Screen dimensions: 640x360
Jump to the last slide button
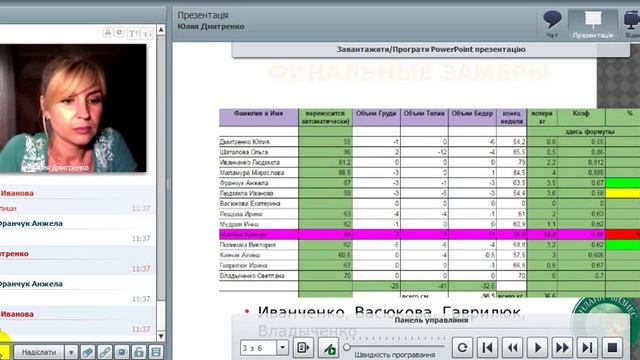tap(587, 348)
